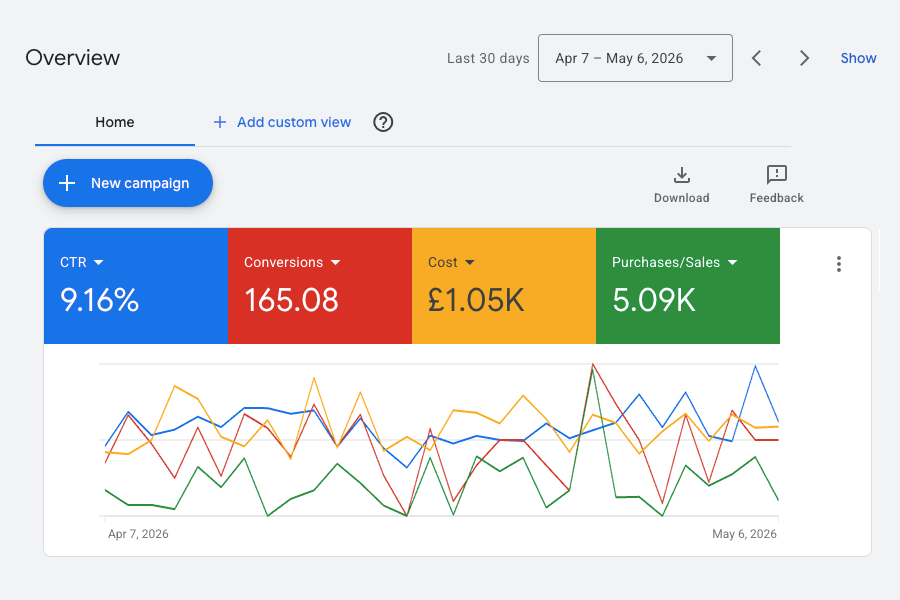Click the Last 30 days label

point(488,59)
